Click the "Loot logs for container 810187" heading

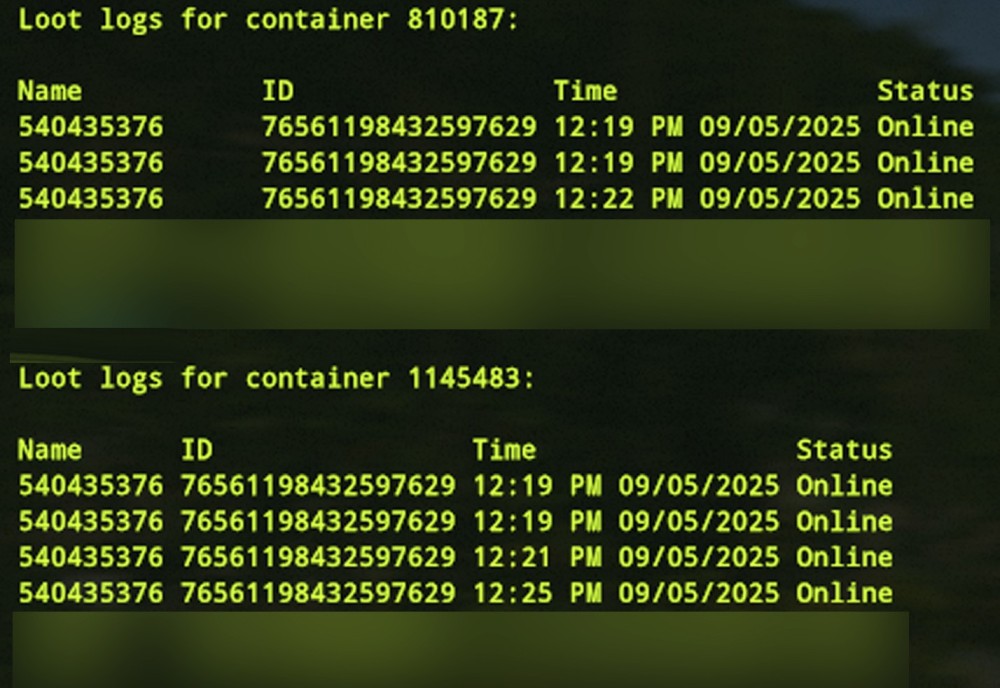(x=268, y=20)
